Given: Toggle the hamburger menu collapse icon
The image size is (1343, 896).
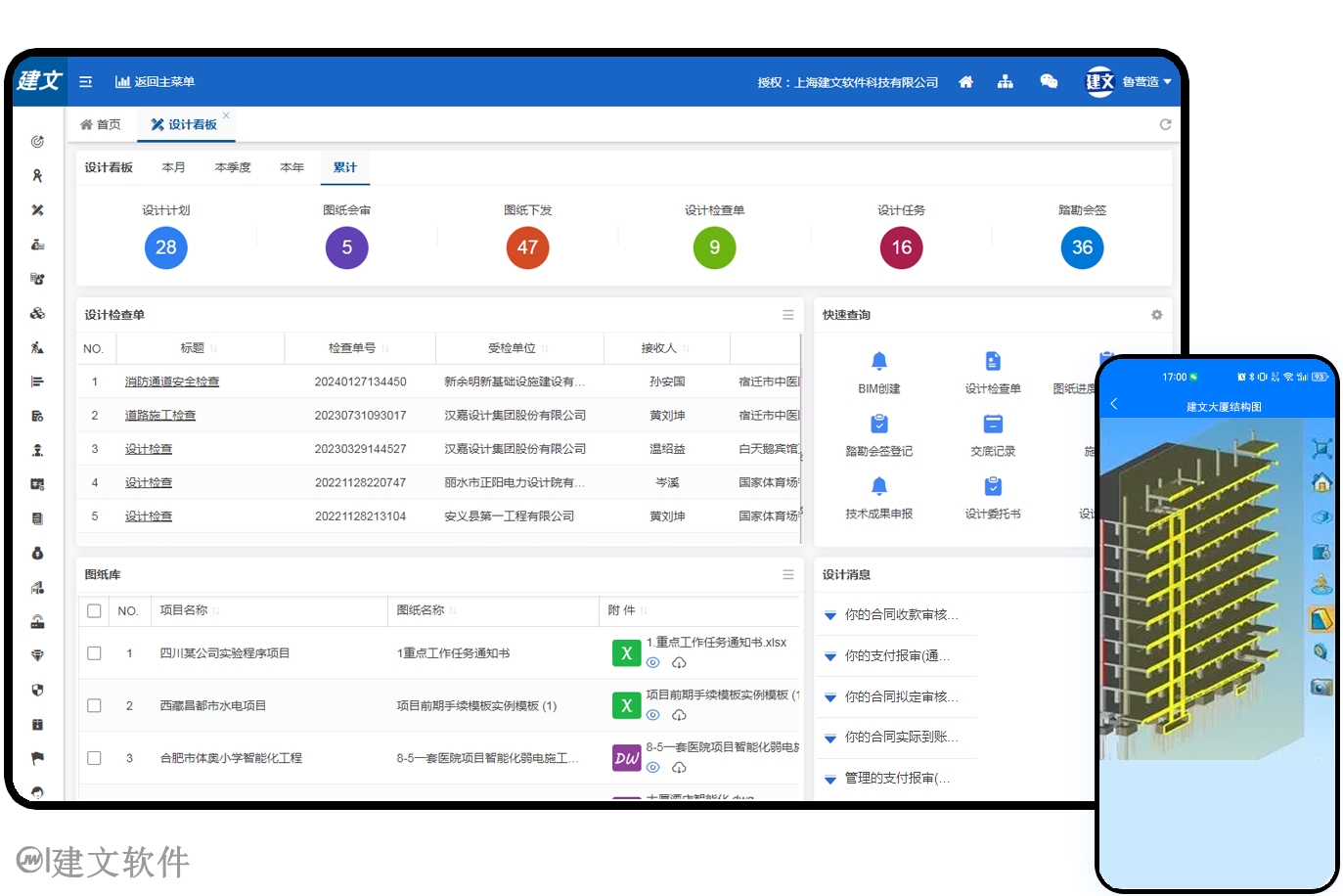Looking at the screenshot, I should click(86, 82).
